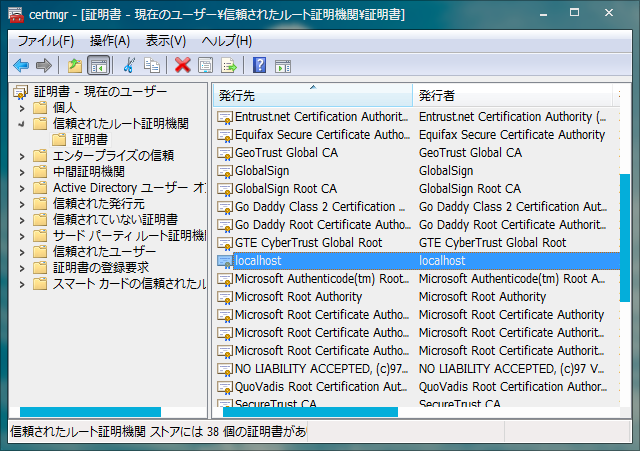Expand the 証明書の登録要求 node
The image size is (640, 451).
[22, 269]
